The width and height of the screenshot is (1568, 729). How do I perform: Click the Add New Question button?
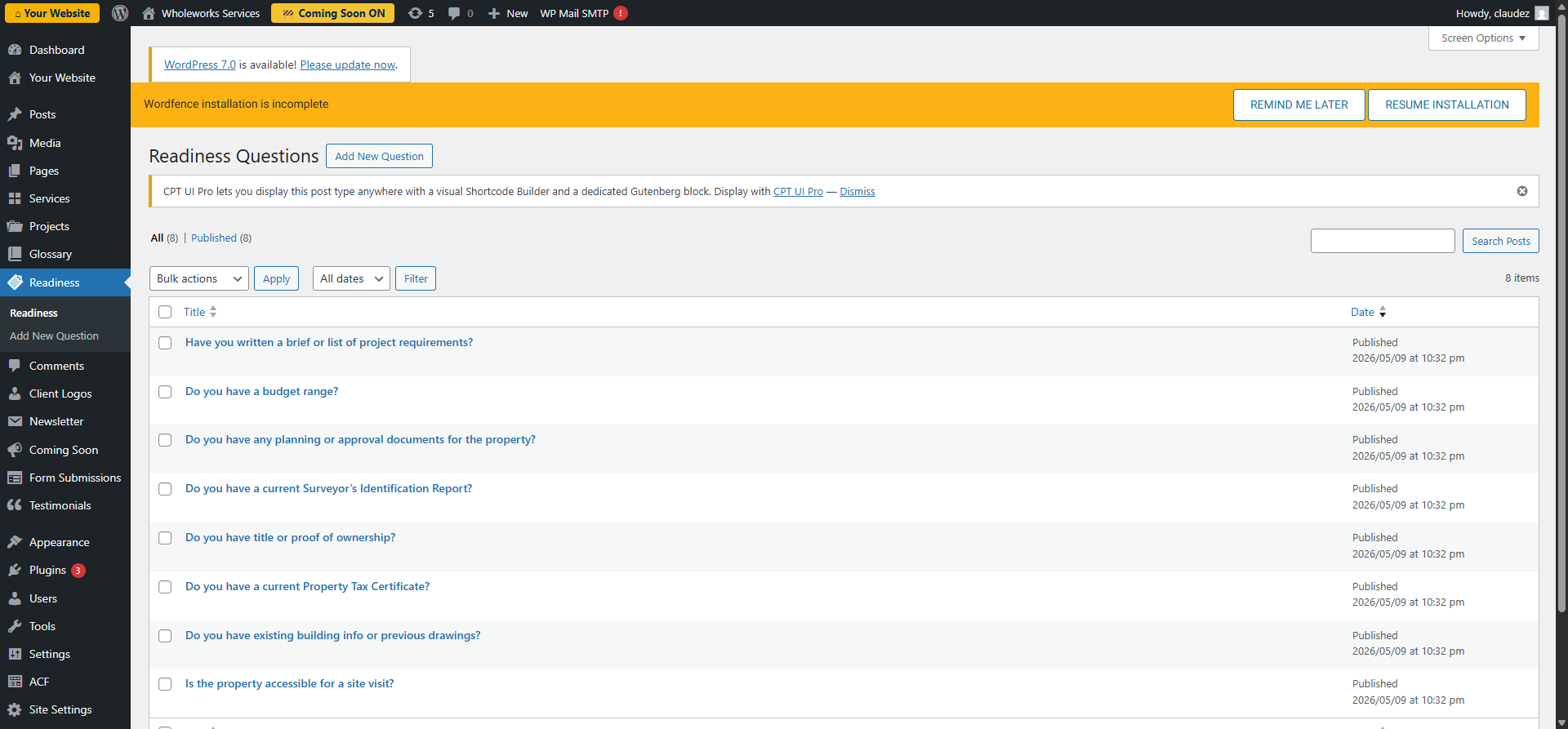click(x=379, y=156)
